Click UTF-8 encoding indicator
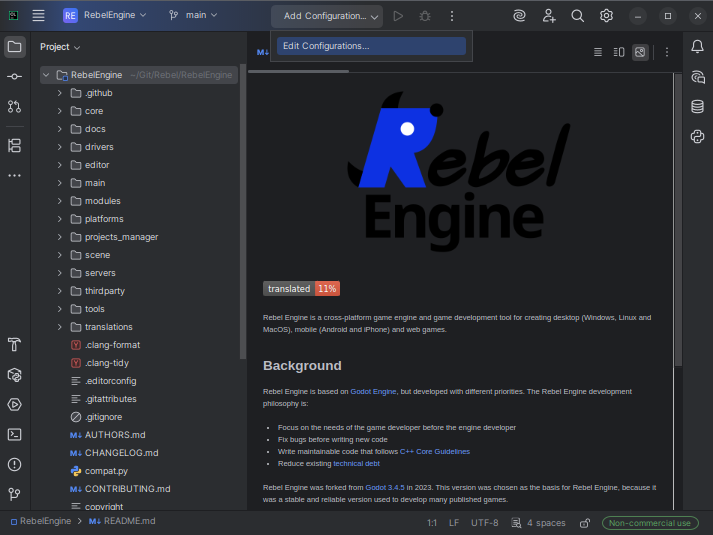Screen dimensions: 713x535 coord(484,523)
